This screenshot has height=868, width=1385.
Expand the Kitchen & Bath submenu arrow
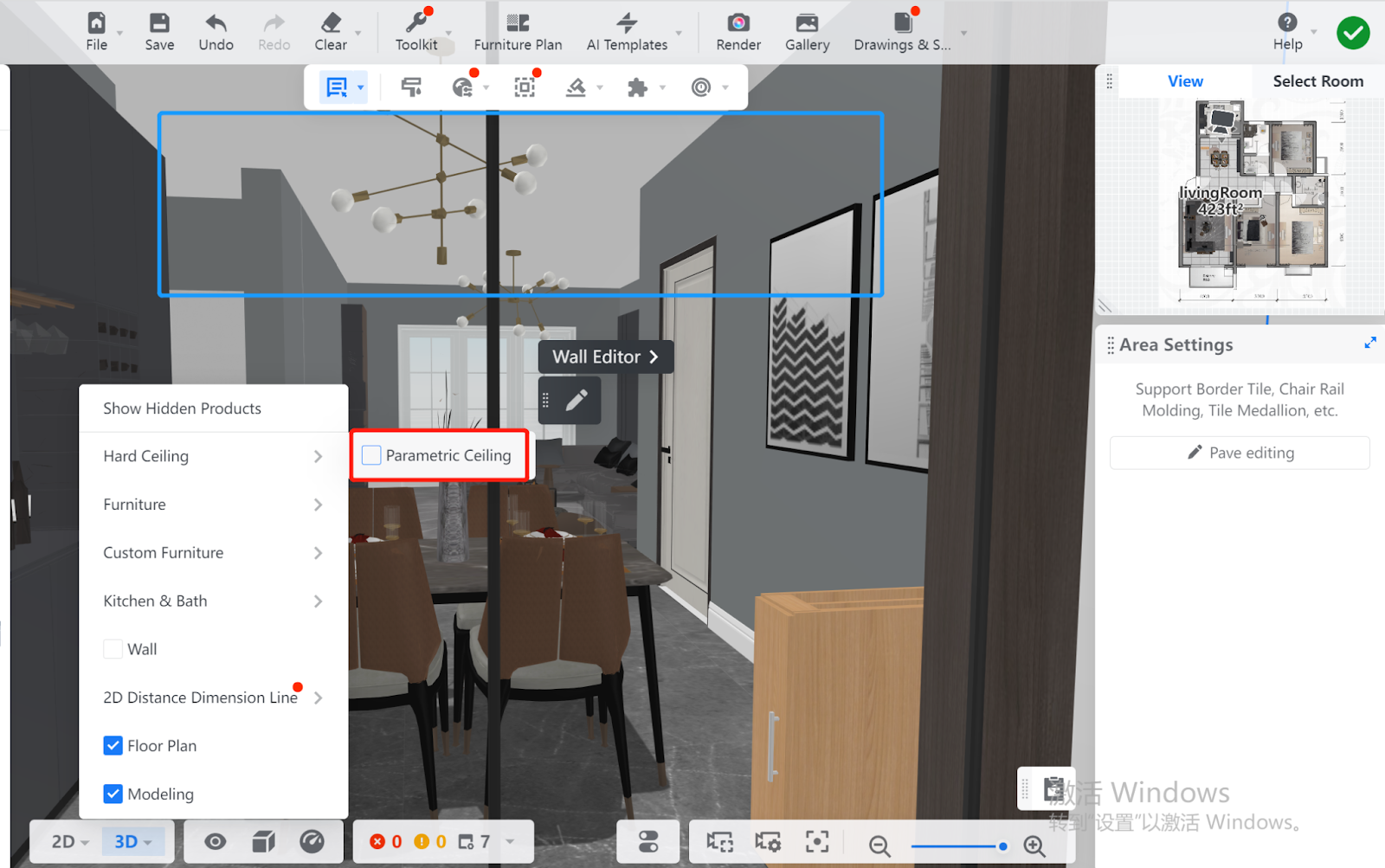tap(318, 601)
